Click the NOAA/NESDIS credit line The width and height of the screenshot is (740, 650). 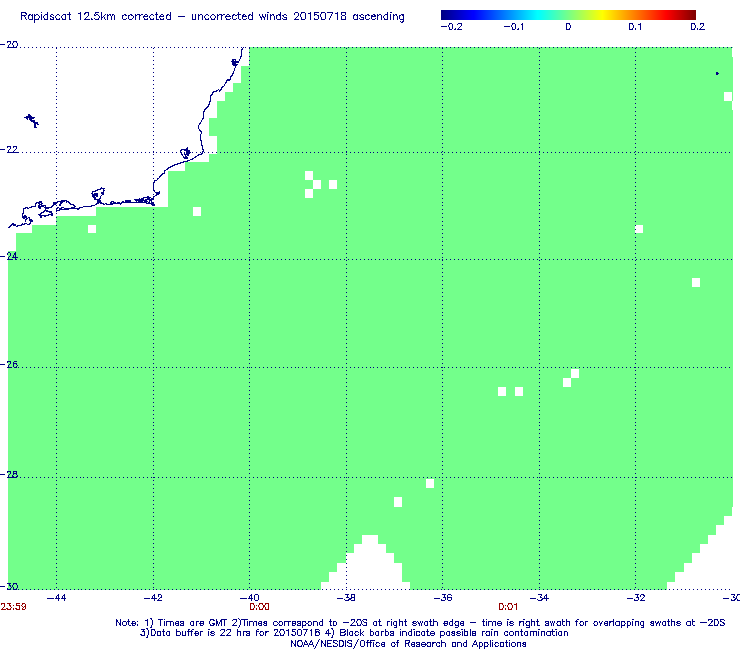408,644
